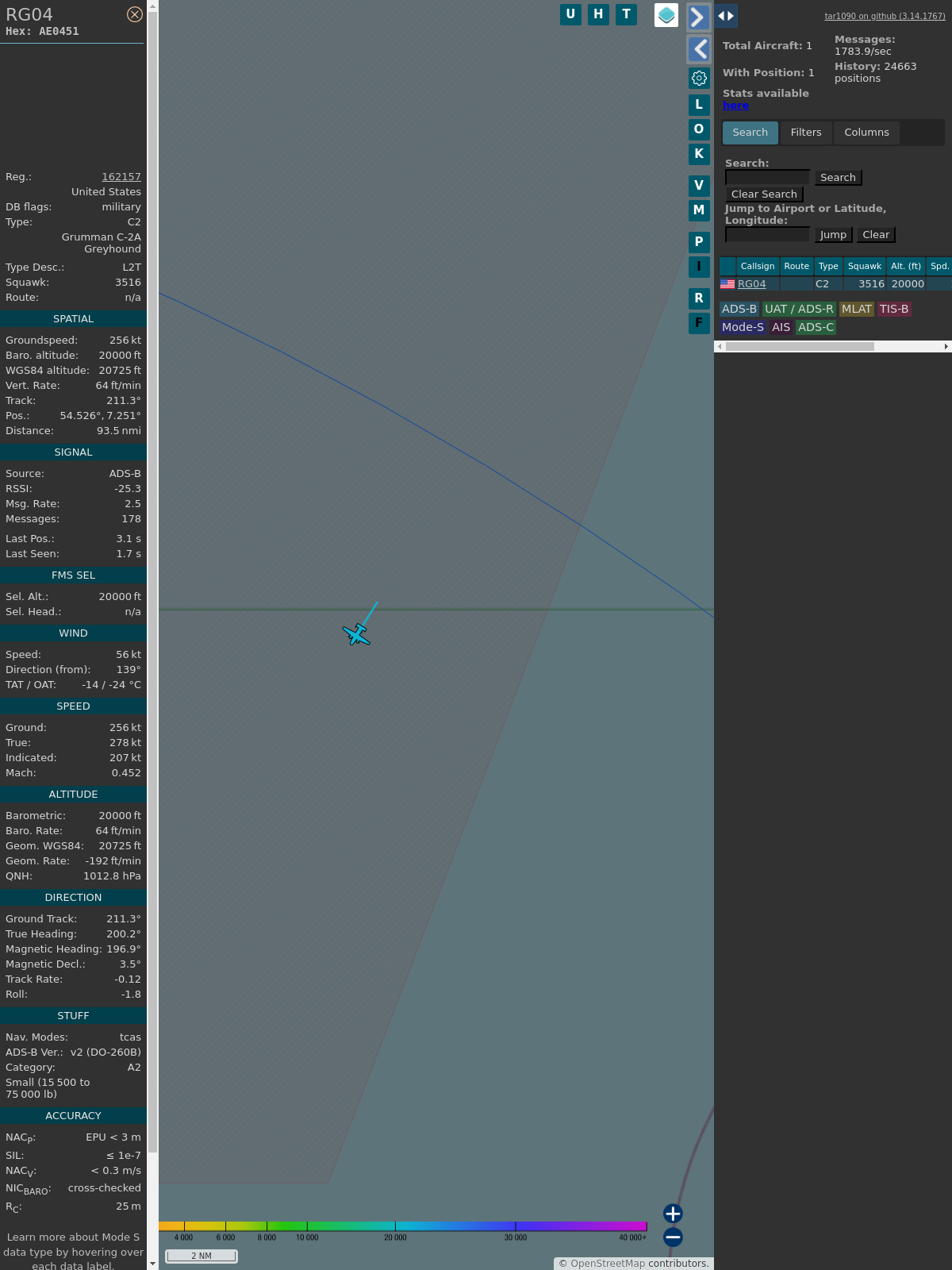Sort table by Spd. column
This screenshot has width=952, height=1270.
[x=939, y=267]
